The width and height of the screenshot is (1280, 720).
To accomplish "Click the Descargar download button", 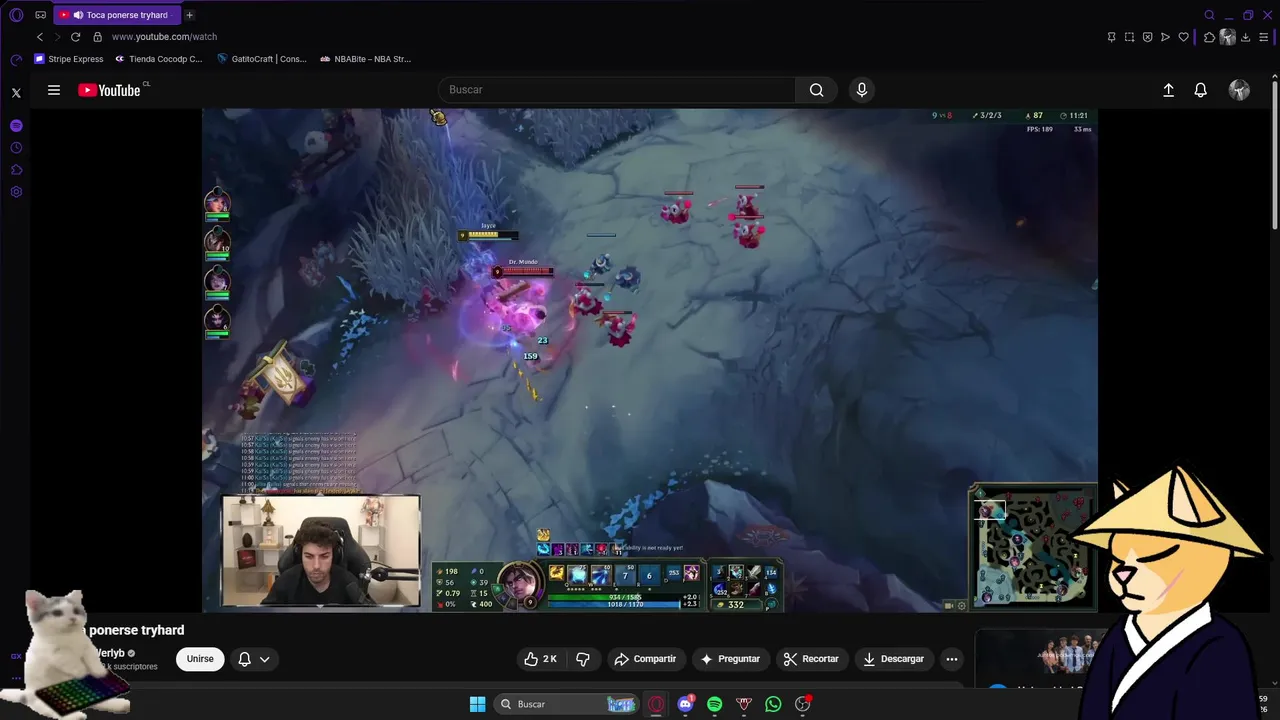I will [894, 659].
